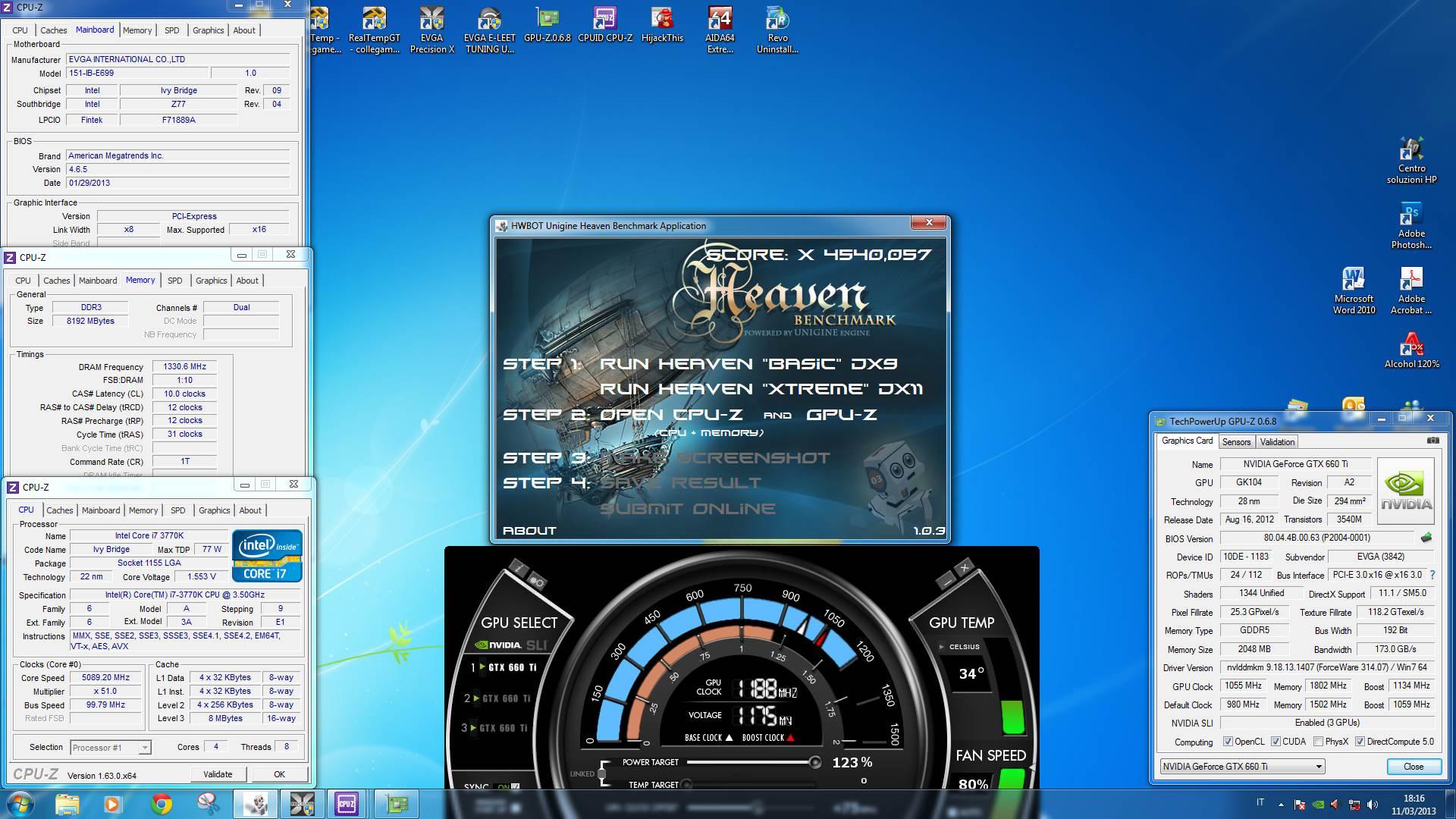Open the RealTempGT desktop shortcut
Image resolution: width=1456 pixels, height=819 pixels.
point(374,30)
